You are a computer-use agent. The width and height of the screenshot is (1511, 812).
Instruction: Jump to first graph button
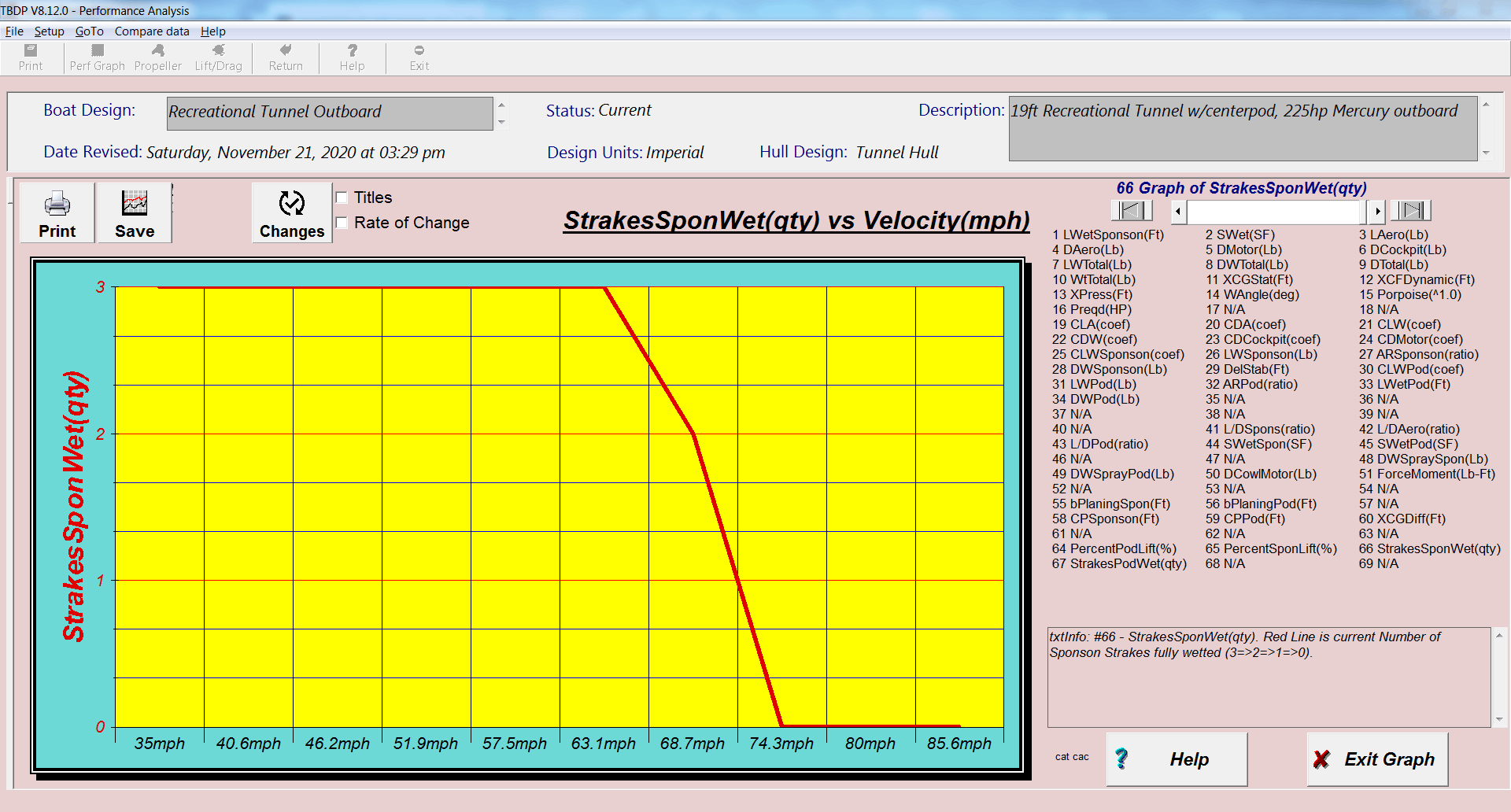click(1132, 210)
